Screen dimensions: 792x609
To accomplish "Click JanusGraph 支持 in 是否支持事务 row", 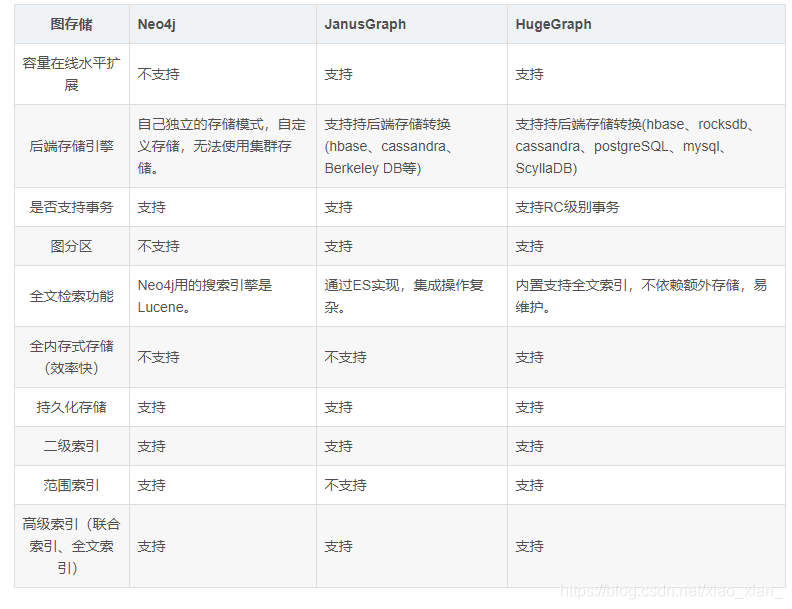I will pos(338,207).
